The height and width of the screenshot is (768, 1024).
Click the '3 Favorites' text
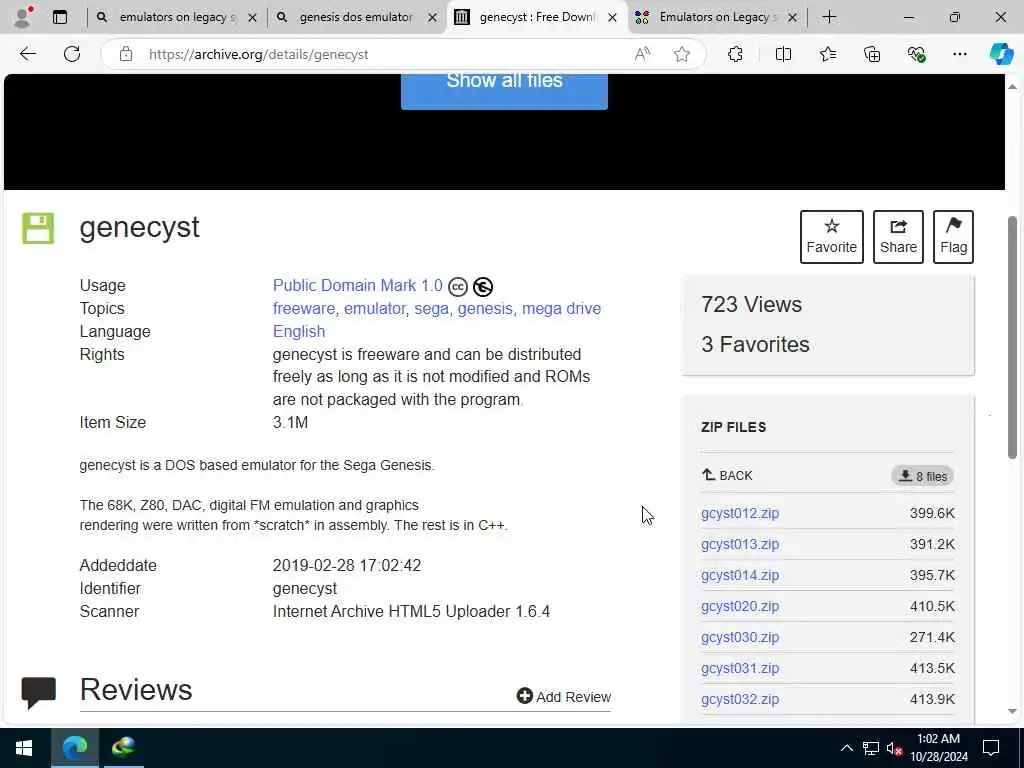pyautogui.click(x=755, y=344)
